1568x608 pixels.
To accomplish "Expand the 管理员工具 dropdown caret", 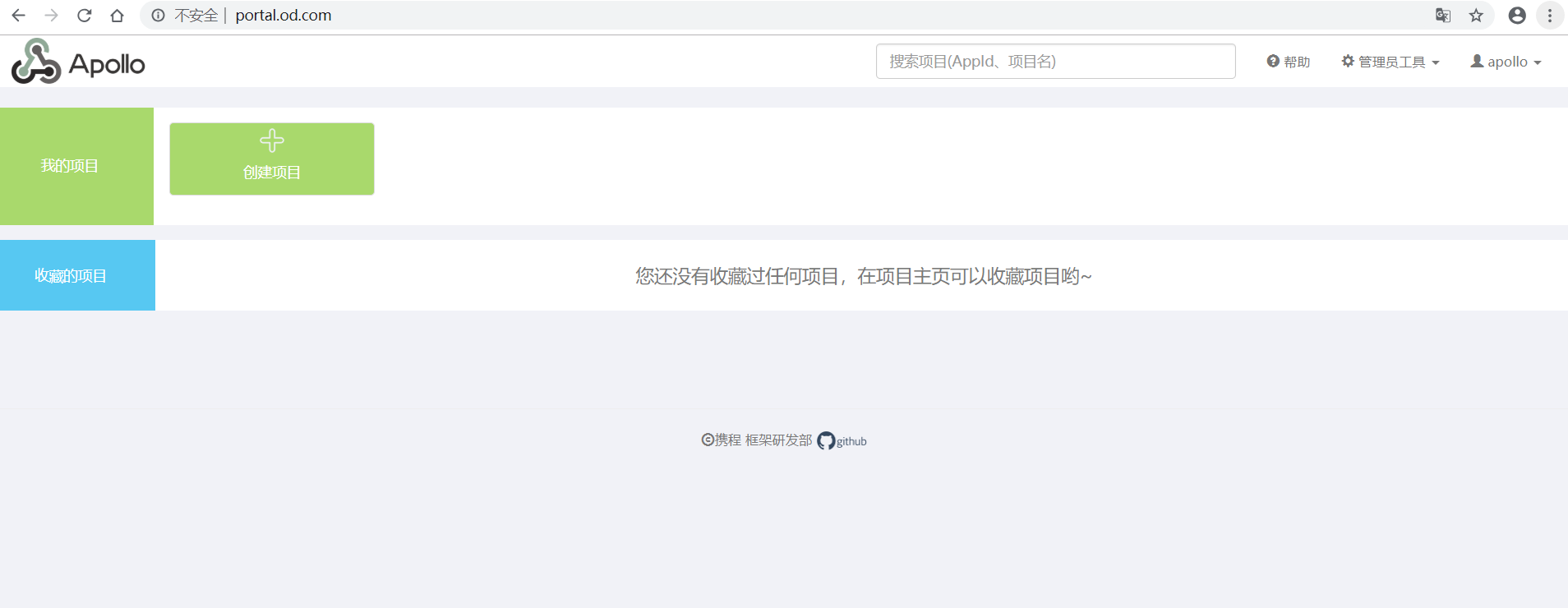I will click(1436, 62).
